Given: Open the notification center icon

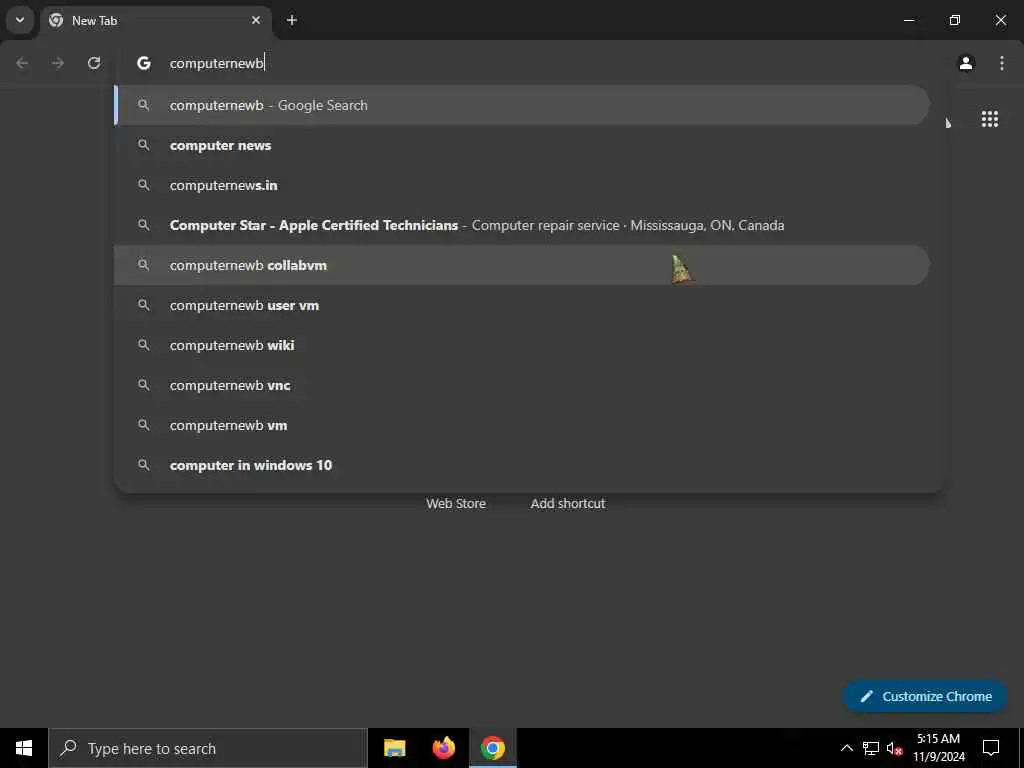Looking at the screenshot, I should coord(991,748).
